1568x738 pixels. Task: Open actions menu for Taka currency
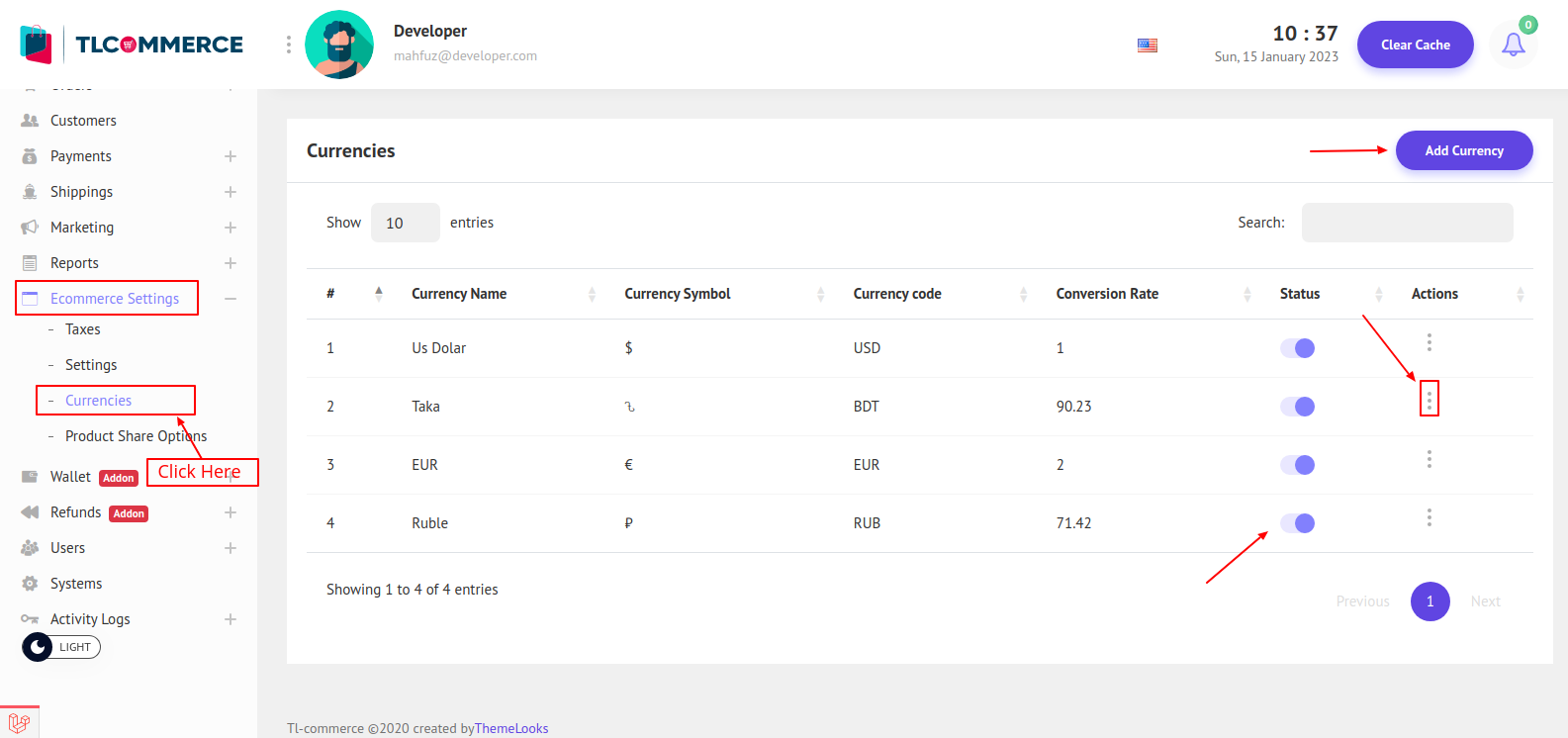(1429, 400)
